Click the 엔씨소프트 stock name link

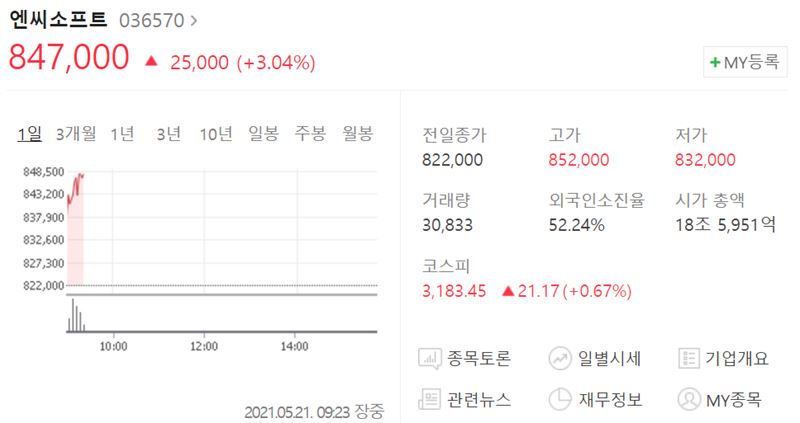point(59,19)
